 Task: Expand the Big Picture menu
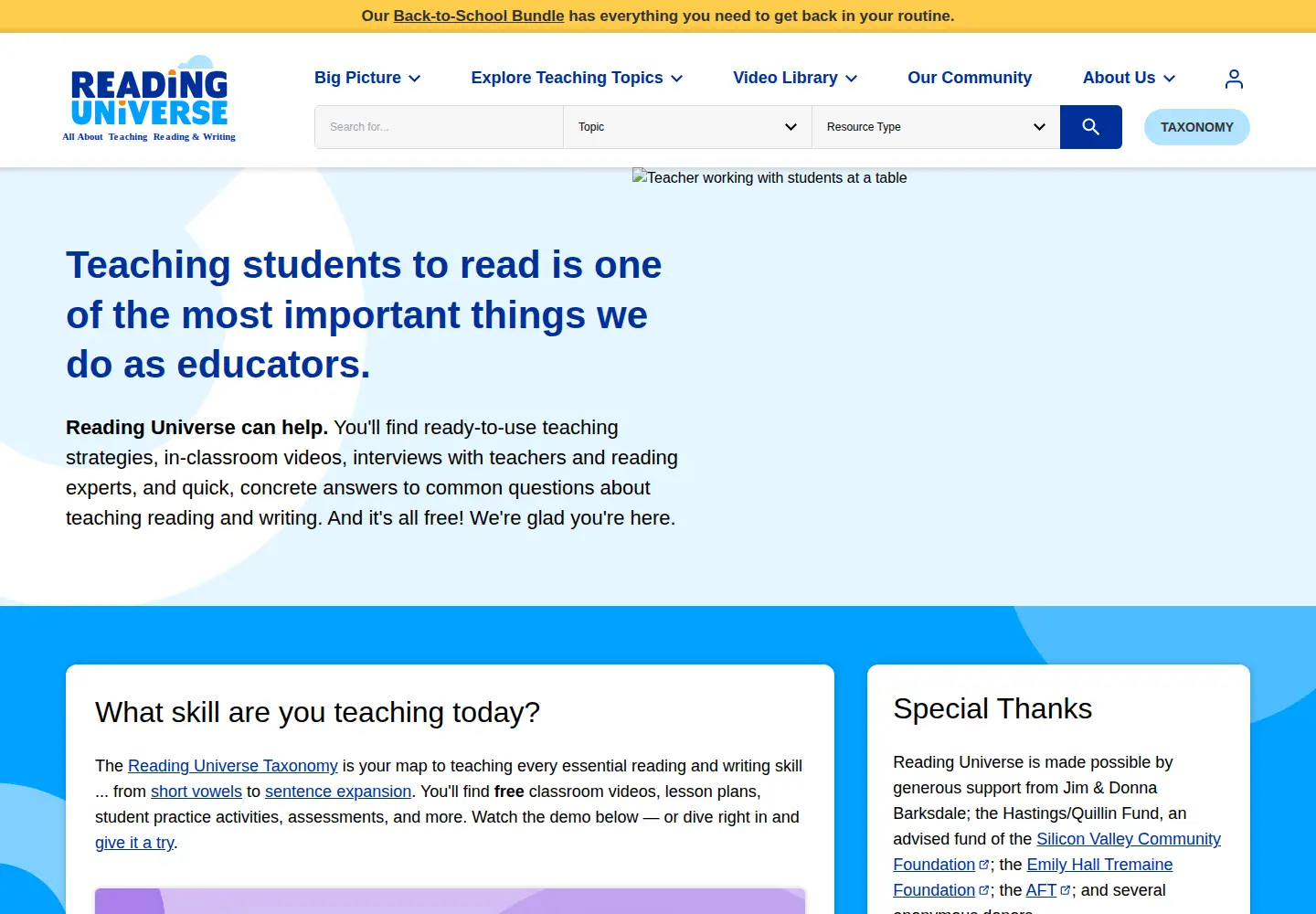coord(367,78)
